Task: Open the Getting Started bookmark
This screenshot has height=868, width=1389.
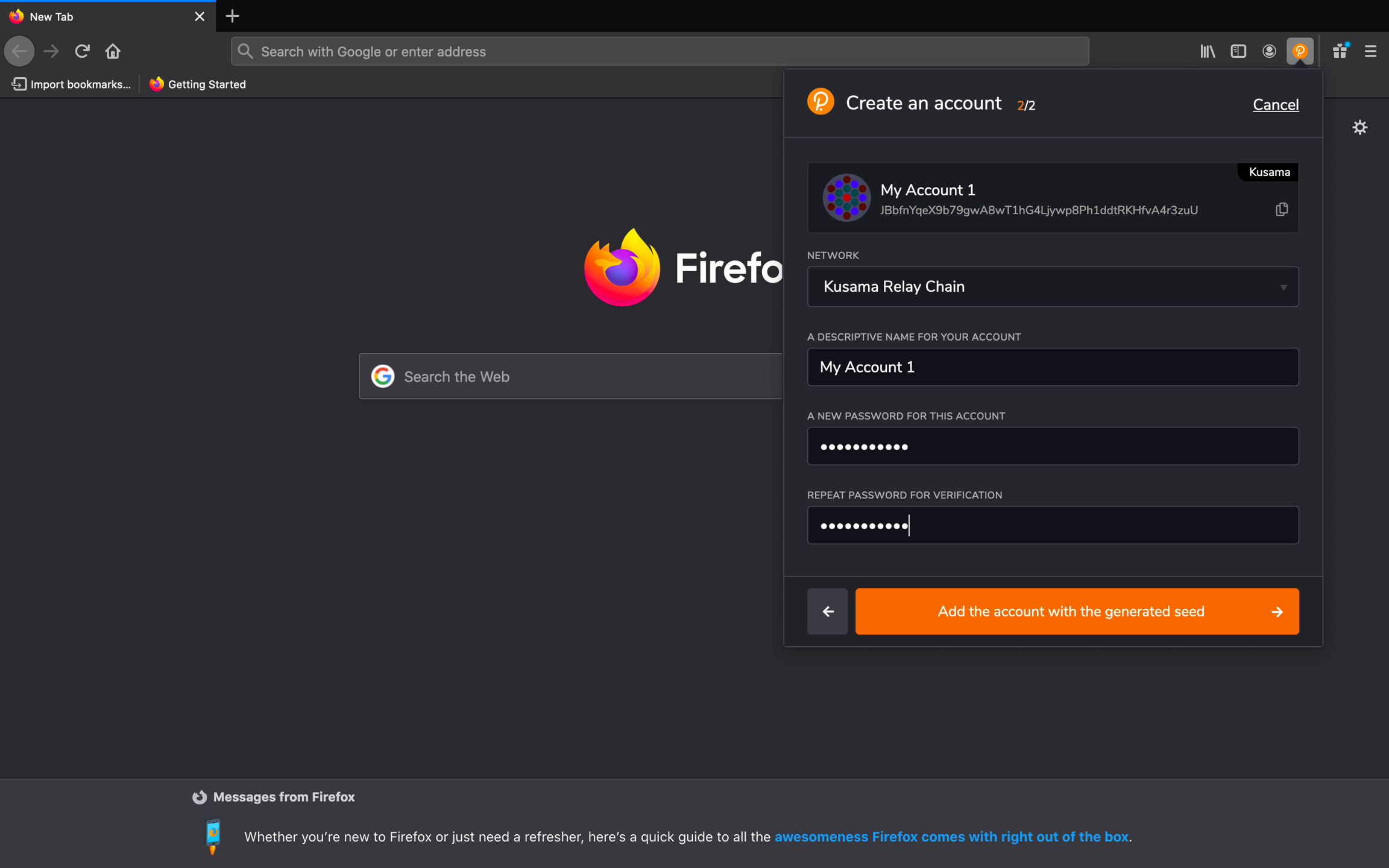Action: tap(198, 84)
